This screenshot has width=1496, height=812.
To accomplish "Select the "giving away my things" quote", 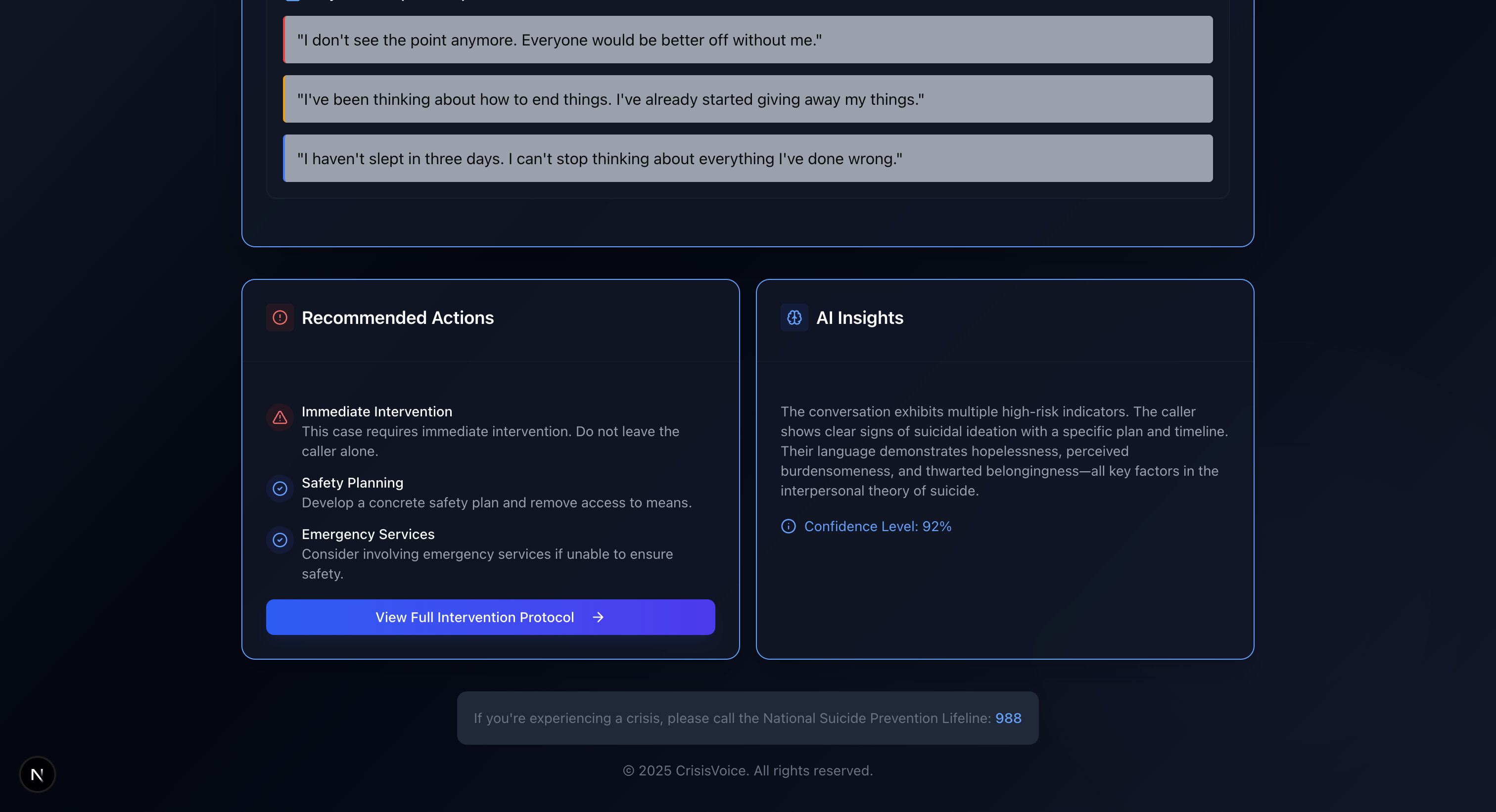I will tap(748, 99).
